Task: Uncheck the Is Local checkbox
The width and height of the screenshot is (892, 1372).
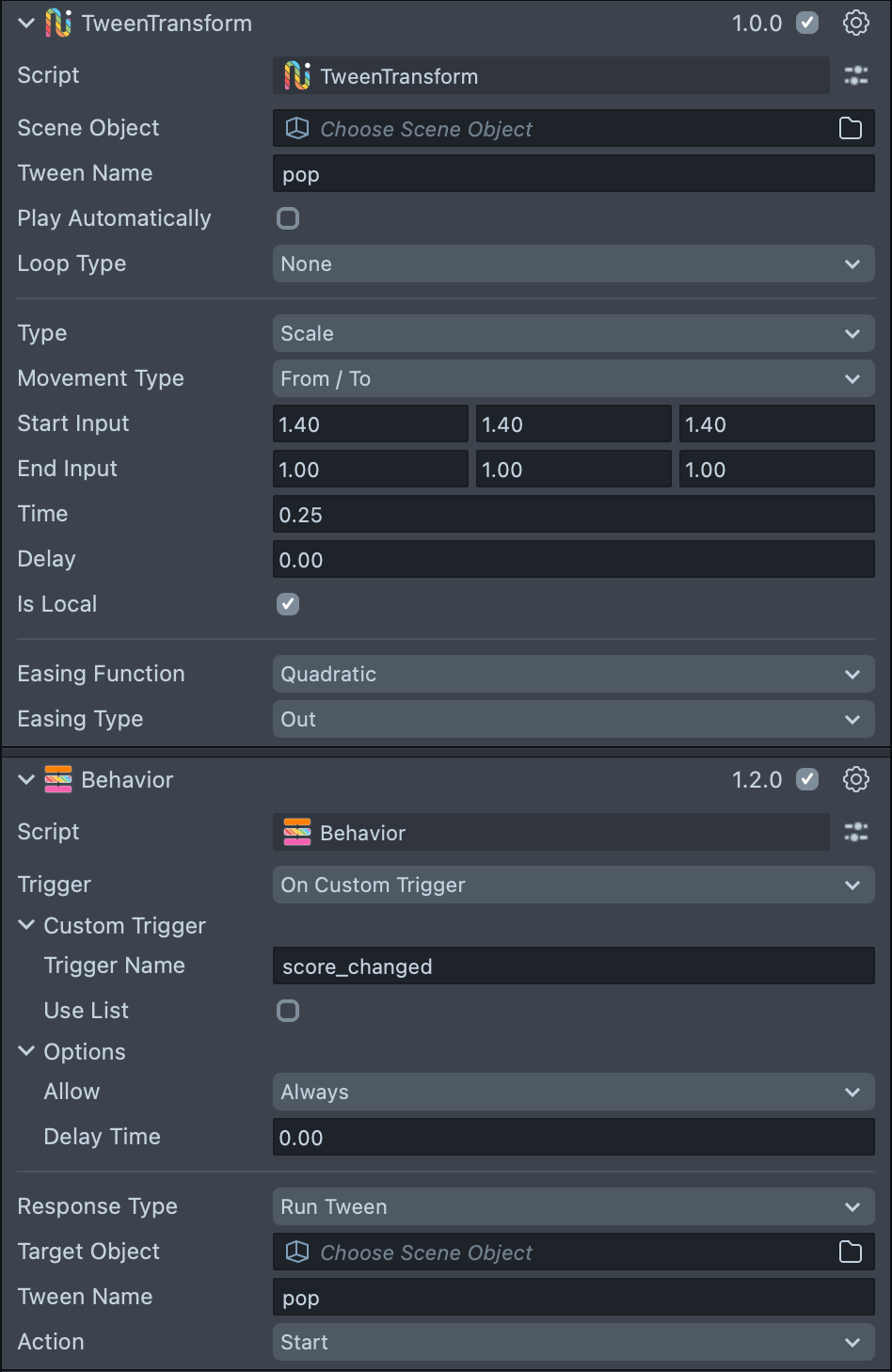Action: 288,604
